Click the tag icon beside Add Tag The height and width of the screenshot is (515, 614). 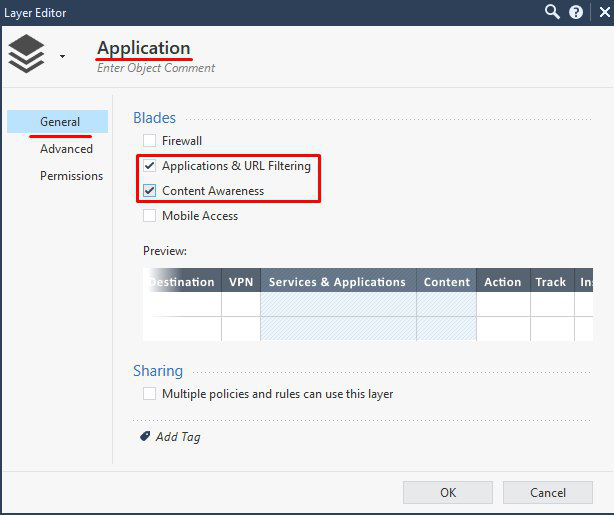pos(145,436)
